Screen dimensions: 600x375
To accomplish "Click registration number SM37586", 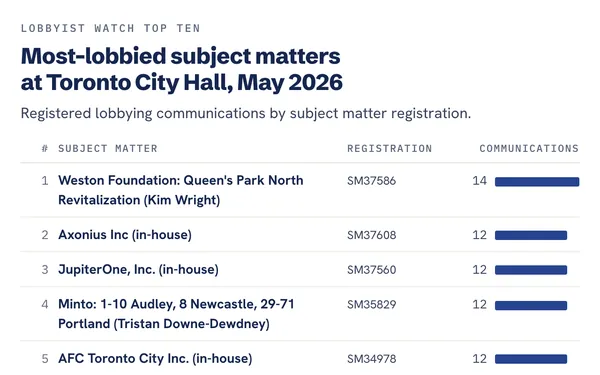I will pyautogui.click(x=372, y=181).
